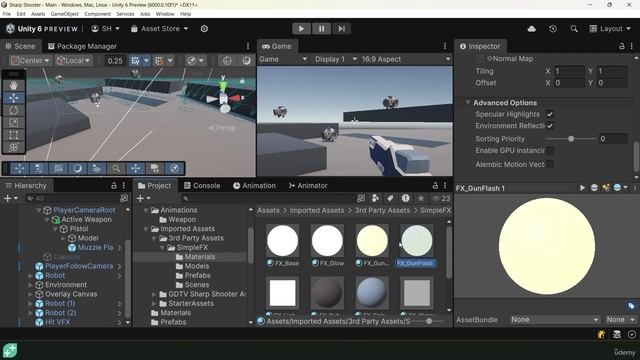Pause the game
Image resolution: width=640 pixels, height=360 pixels.
click(321, 29)
